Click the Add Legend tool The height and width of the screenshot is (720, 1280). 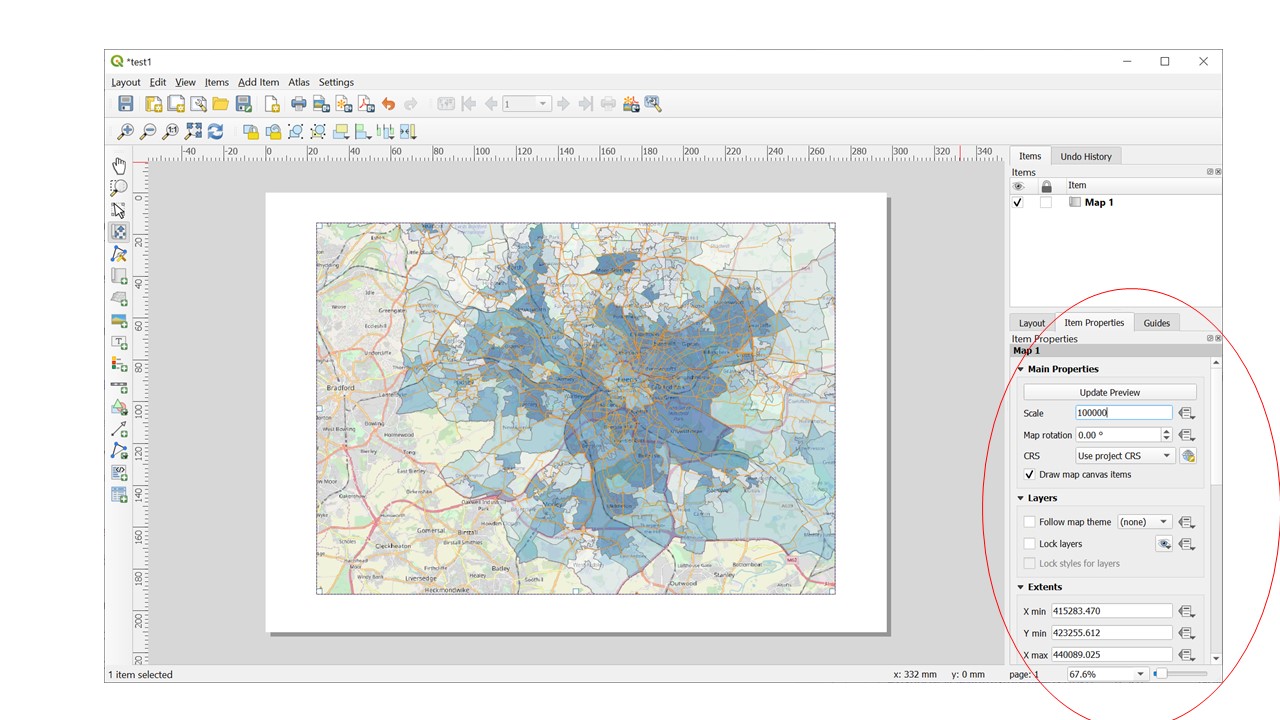pos(119,364)
